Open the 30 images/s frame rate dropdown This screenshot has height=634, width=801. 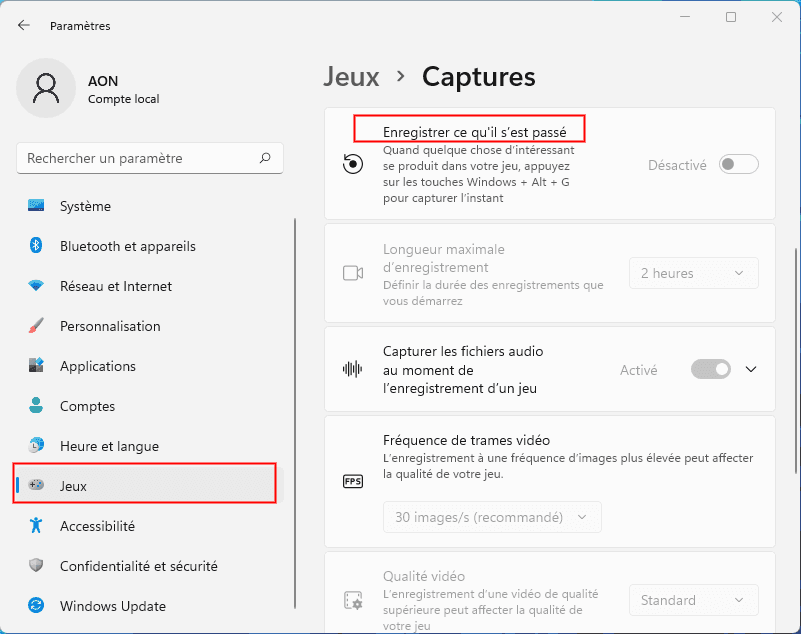pyautogui.click(x=492, y=517)
